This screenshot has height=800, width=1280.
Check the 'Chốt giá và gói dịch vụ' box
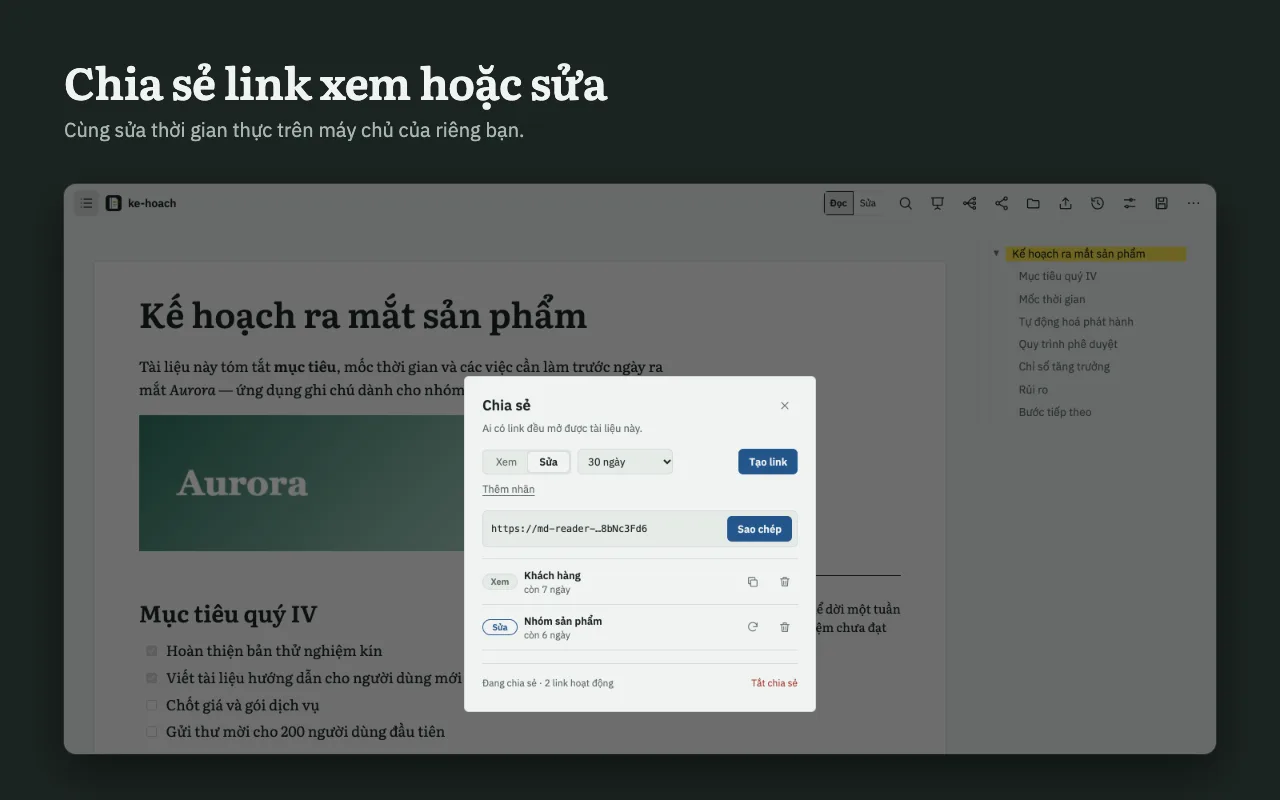click(152, 705)
